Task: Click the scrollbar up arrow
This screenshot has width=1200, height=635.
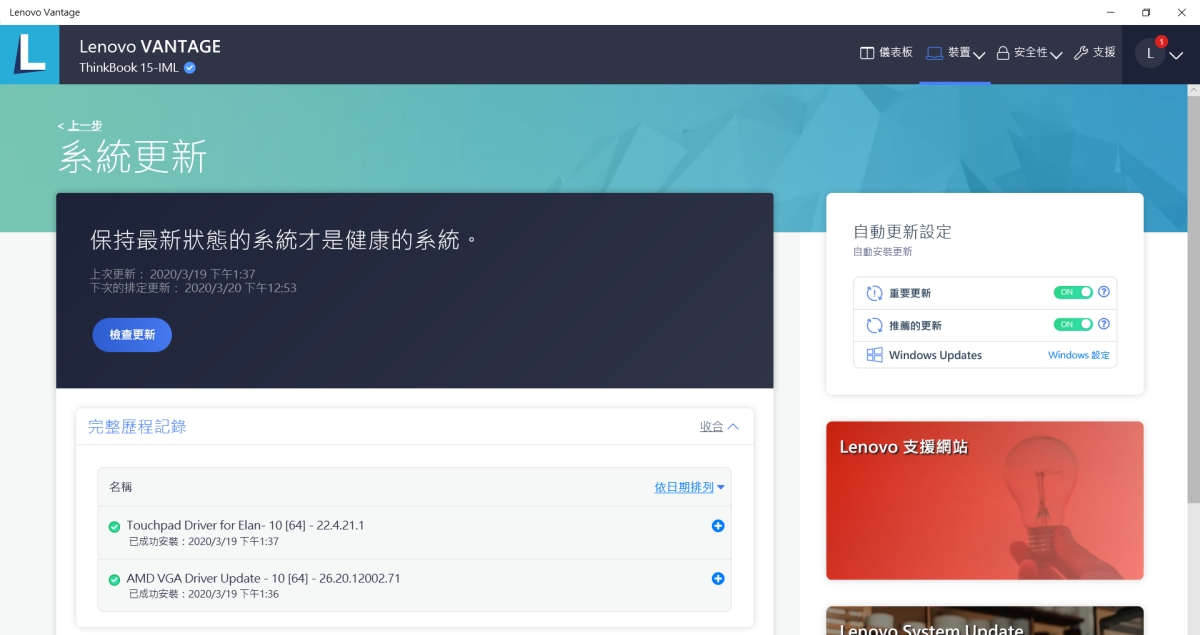Action: (x=1193, y=90)
